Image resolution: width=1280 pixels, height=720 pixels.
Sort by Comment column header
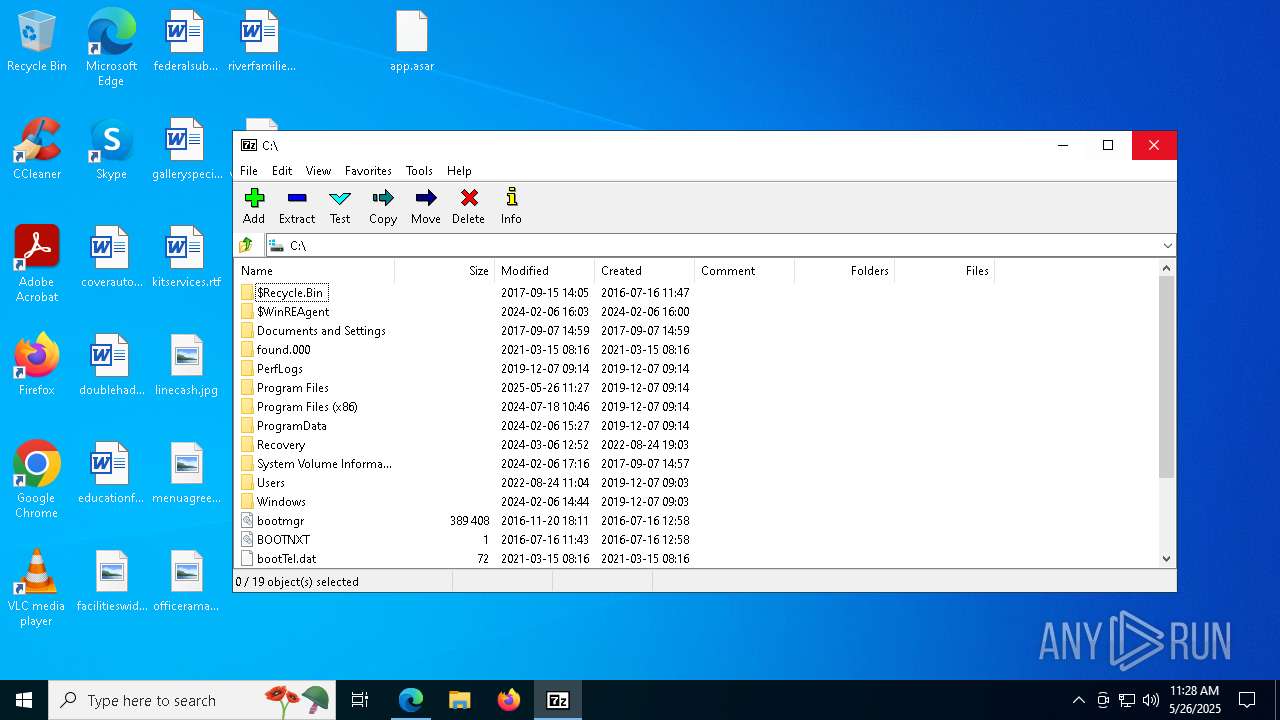[745, 271]
